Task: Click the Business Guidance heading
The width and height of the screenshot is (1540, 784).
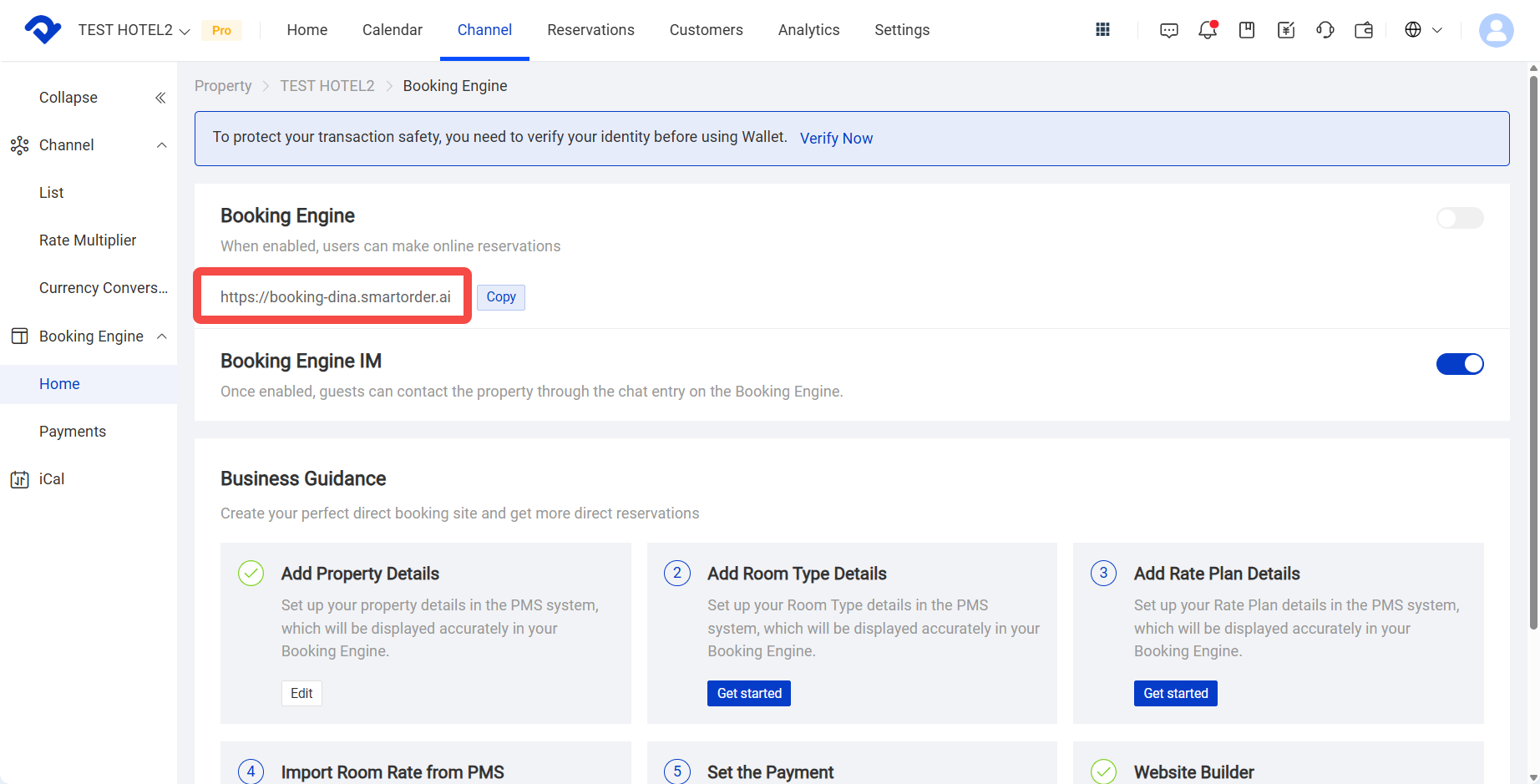Action: click(x=303, y=479)
